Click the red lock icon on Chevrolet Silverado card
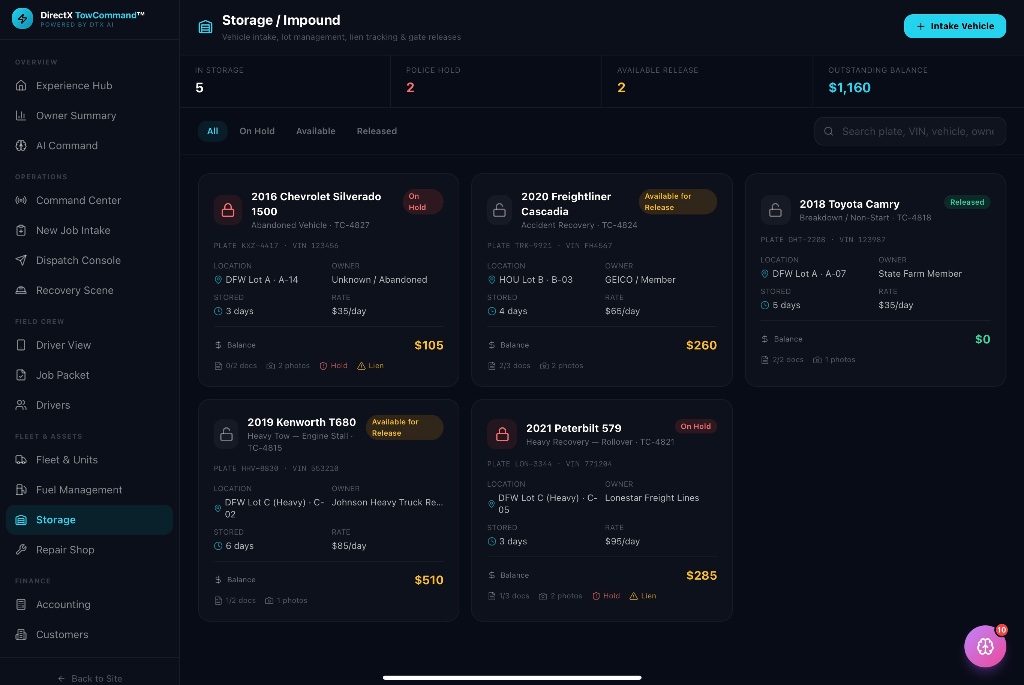Viewport: 1024px width, 685px height. (227, 210)
